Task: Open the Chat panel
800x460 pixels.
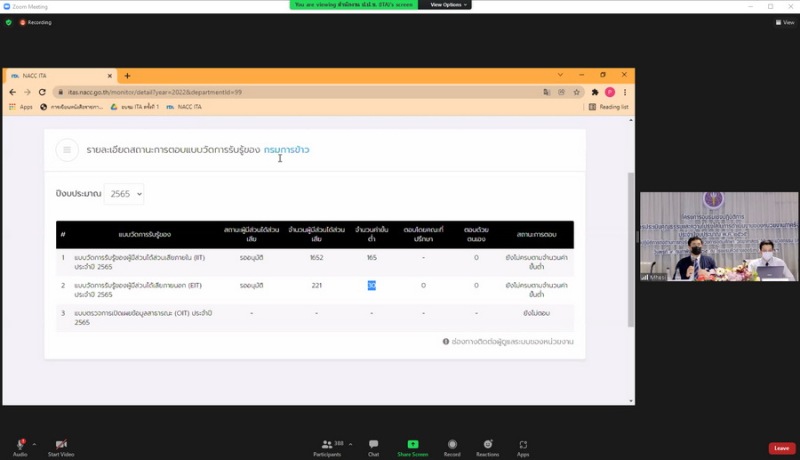Action: 373,444
